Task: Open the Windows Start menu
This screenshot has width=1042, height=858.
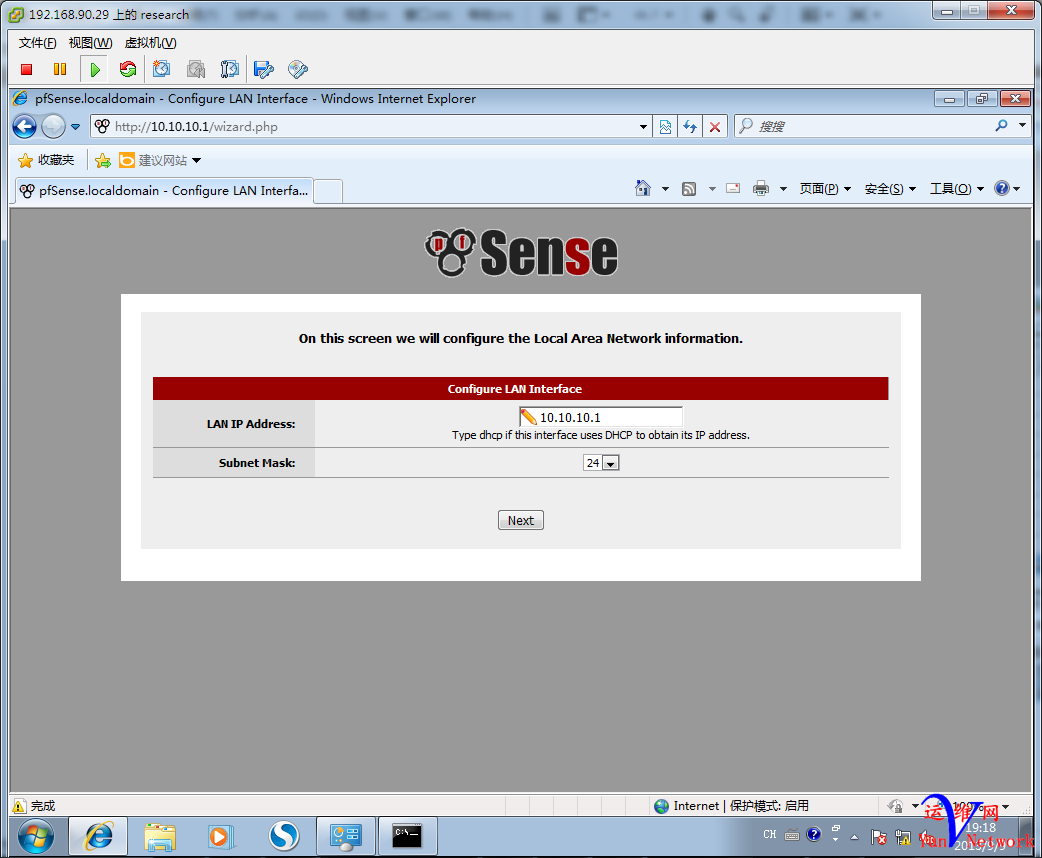Action: tap(36, 836)
